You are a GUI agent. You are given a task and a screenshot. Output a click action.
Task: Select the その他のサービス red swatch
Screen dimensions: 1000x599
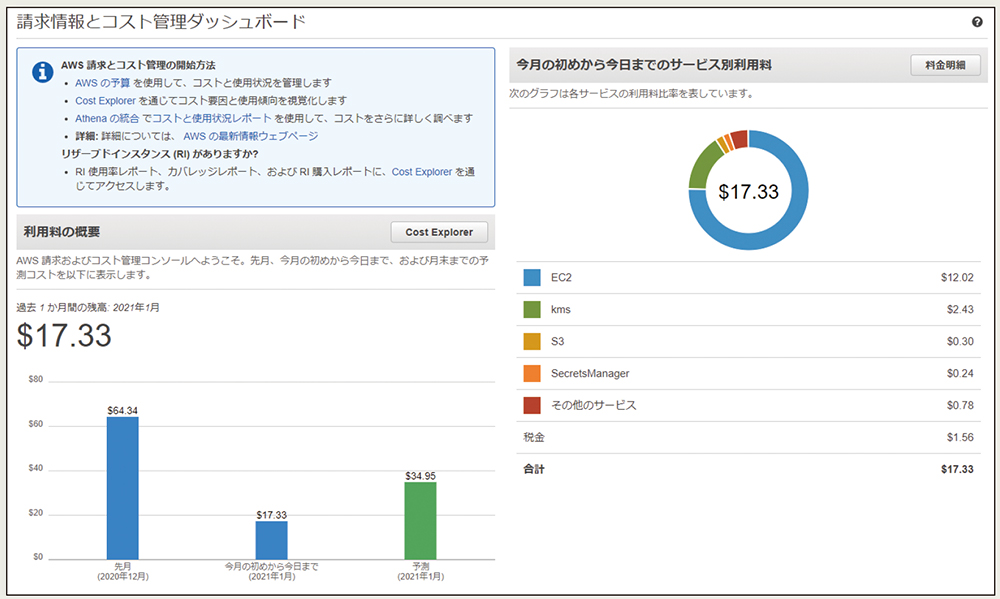tap(532, 405)
